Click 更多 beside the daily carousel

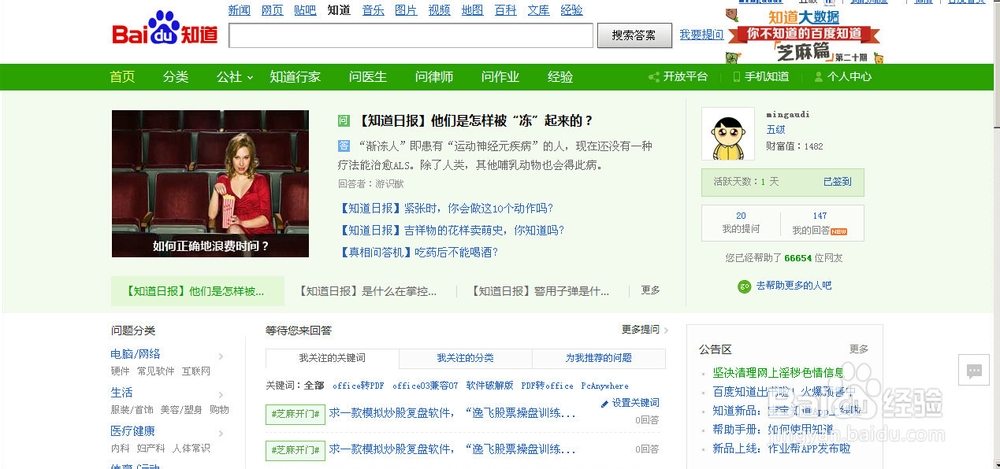(651, 290)
